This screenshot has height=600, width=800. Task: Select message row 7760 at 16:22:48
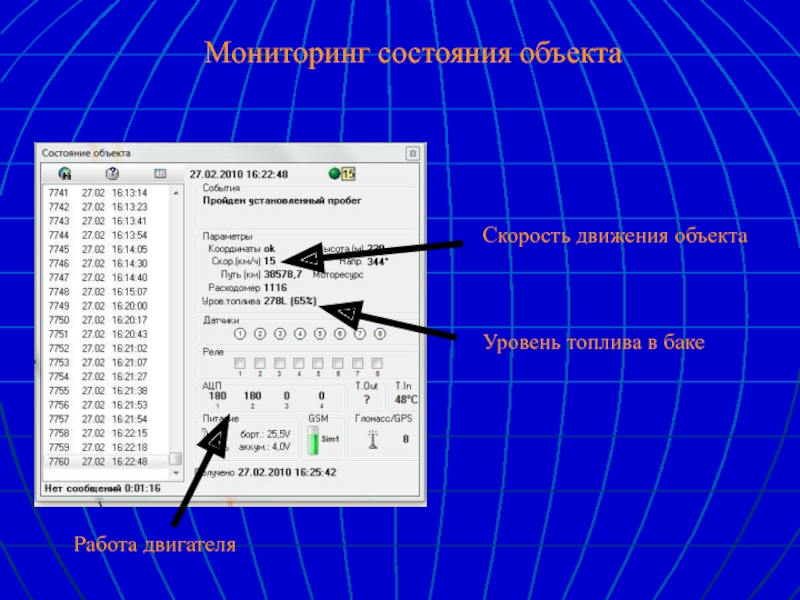point(106,461)
